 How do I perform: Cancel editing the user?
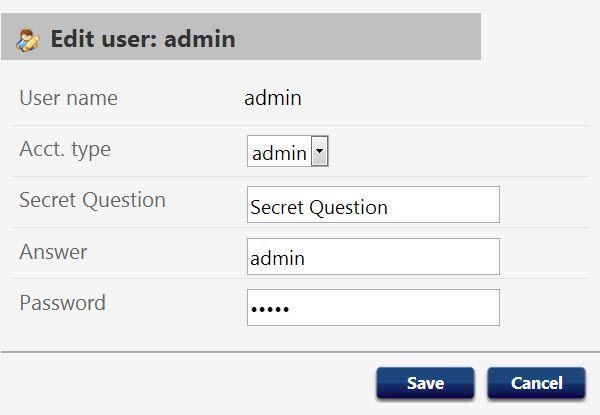click(x=536, y=383)
